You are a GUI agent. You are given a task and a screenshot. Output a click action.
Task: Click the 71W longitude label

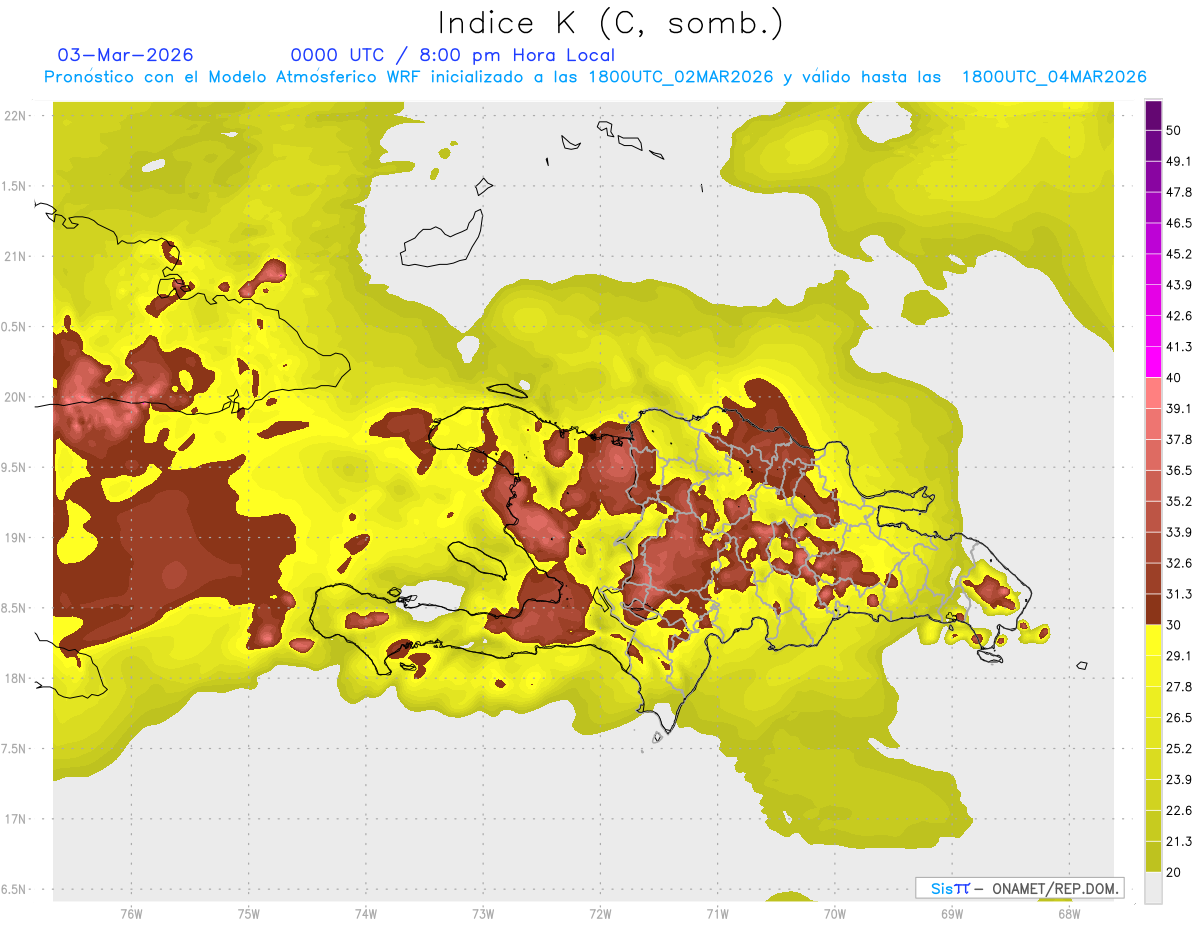coord(717,914)
